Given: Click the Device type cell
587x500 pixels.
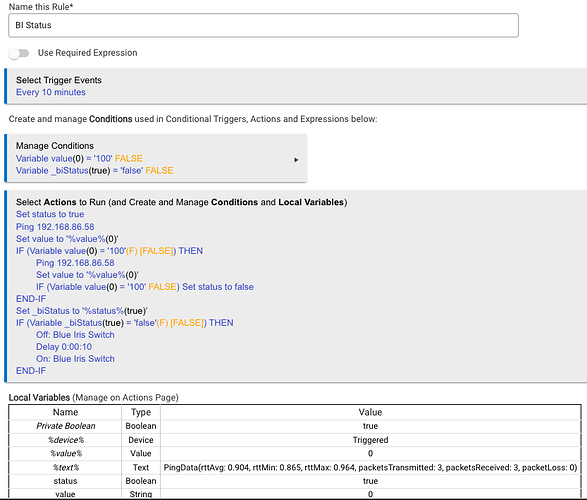Looking at the screenshot, I should 141,440.
